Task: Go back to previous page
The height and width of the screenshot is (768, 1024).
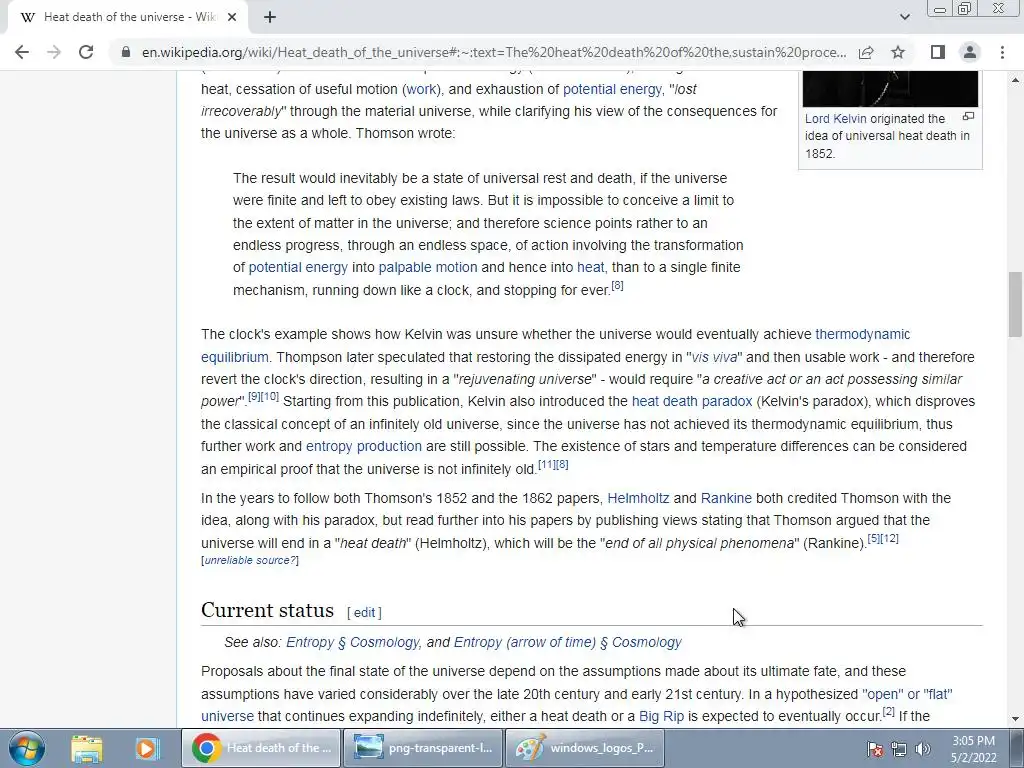Action: coord(22,52)
